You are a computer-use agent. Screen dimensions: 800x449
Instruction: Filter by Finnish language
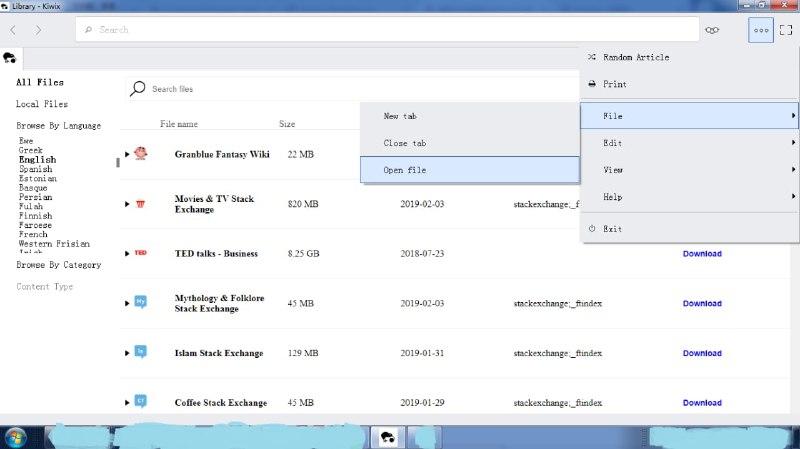[x=35, y=216]
